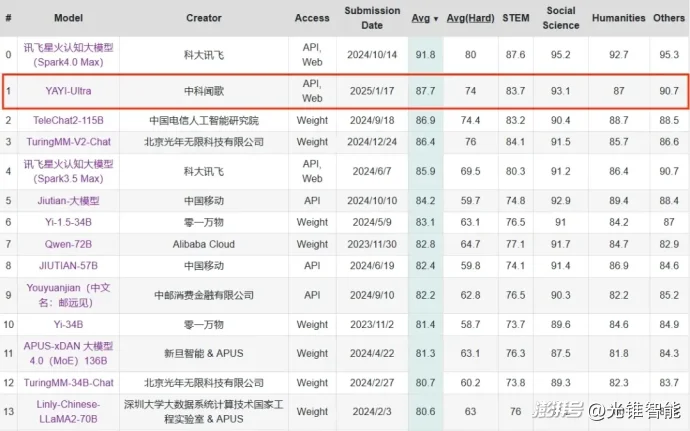
Task: Select the TuringMM-V2-Chat model link
Action: pyautogui.click(x=69, y=142)
